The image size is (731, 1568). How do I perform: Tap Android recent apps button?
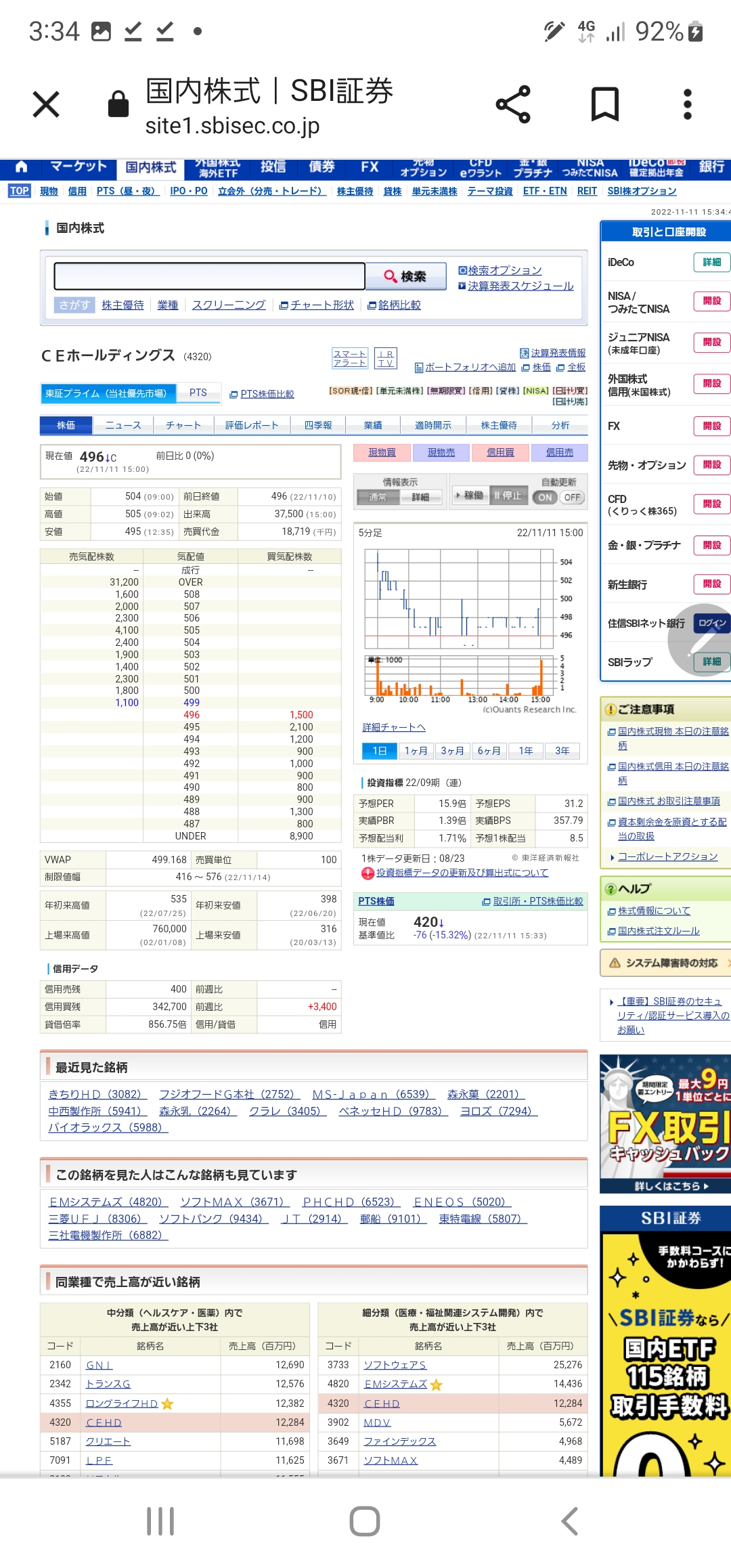(x=160, y=1521)
